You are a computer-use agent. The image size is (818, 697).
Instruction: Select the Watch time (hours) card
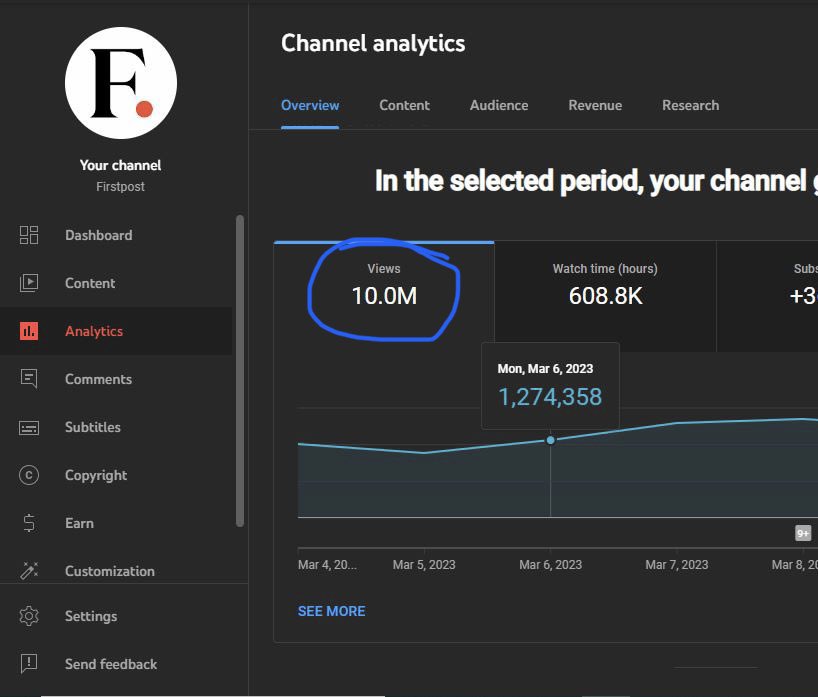click(605, 296)
